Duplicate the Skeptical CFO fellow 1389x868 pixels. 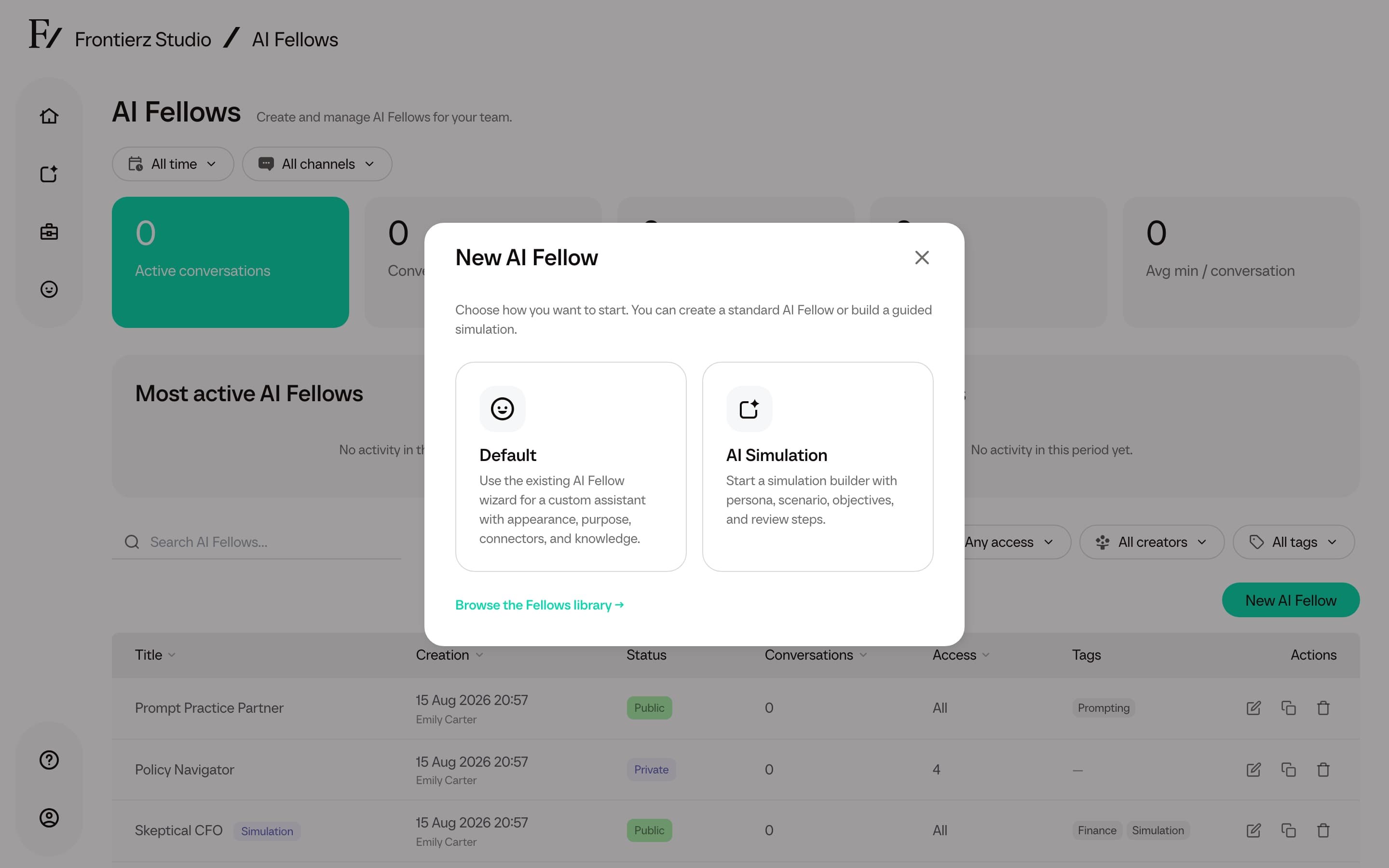pyautogui.click(x=1289, y=831)
